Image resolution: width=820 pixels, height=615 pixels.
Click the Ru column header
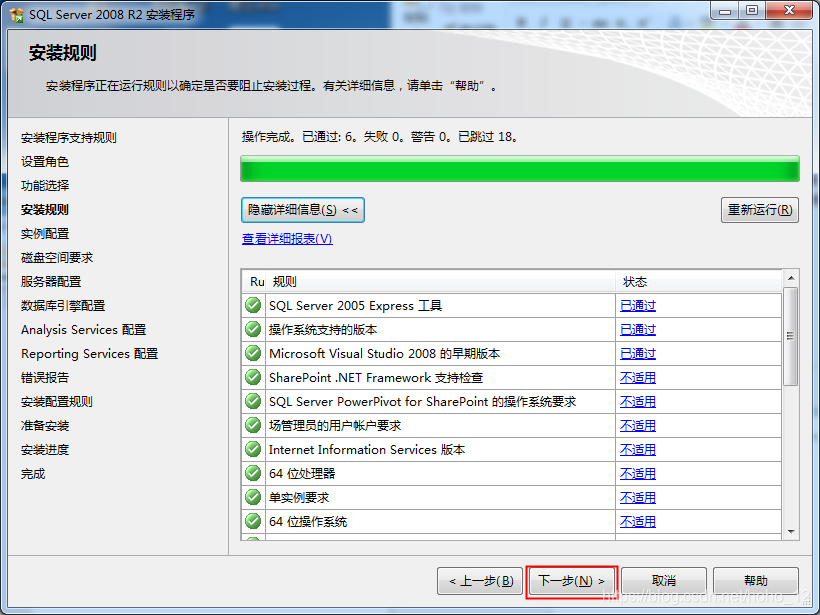pos(255,282)
